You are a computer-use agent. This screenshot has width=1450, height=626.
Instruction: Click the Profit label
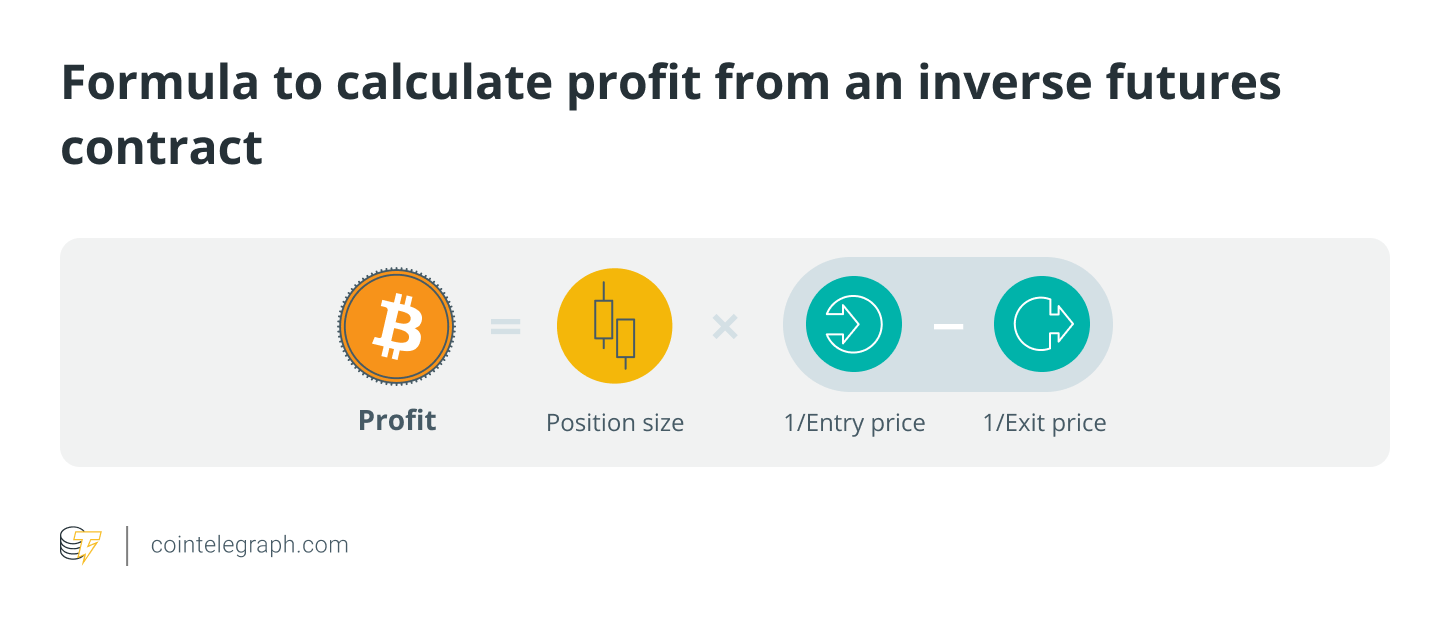[397, 421]
